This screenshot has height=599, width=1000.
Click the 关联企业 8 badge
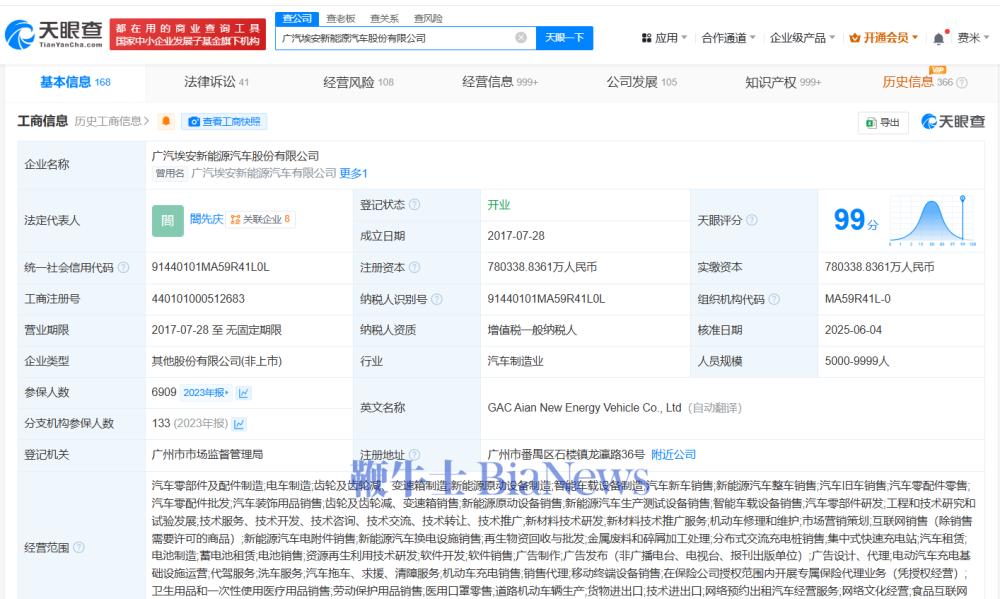tap(260, 219)
